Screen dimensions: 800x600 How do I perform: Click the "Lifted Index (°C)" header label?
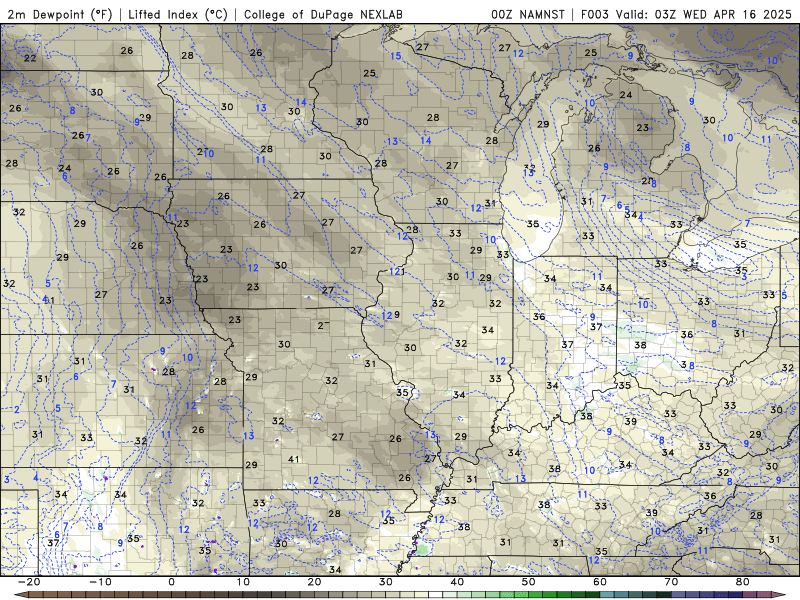[178, 14]
